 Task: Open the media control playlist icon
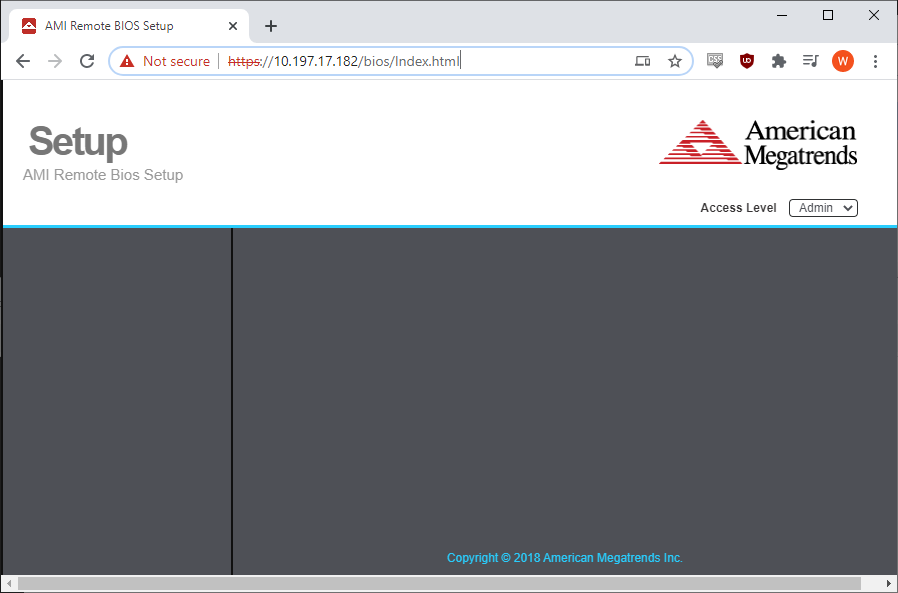pos(810,61)
